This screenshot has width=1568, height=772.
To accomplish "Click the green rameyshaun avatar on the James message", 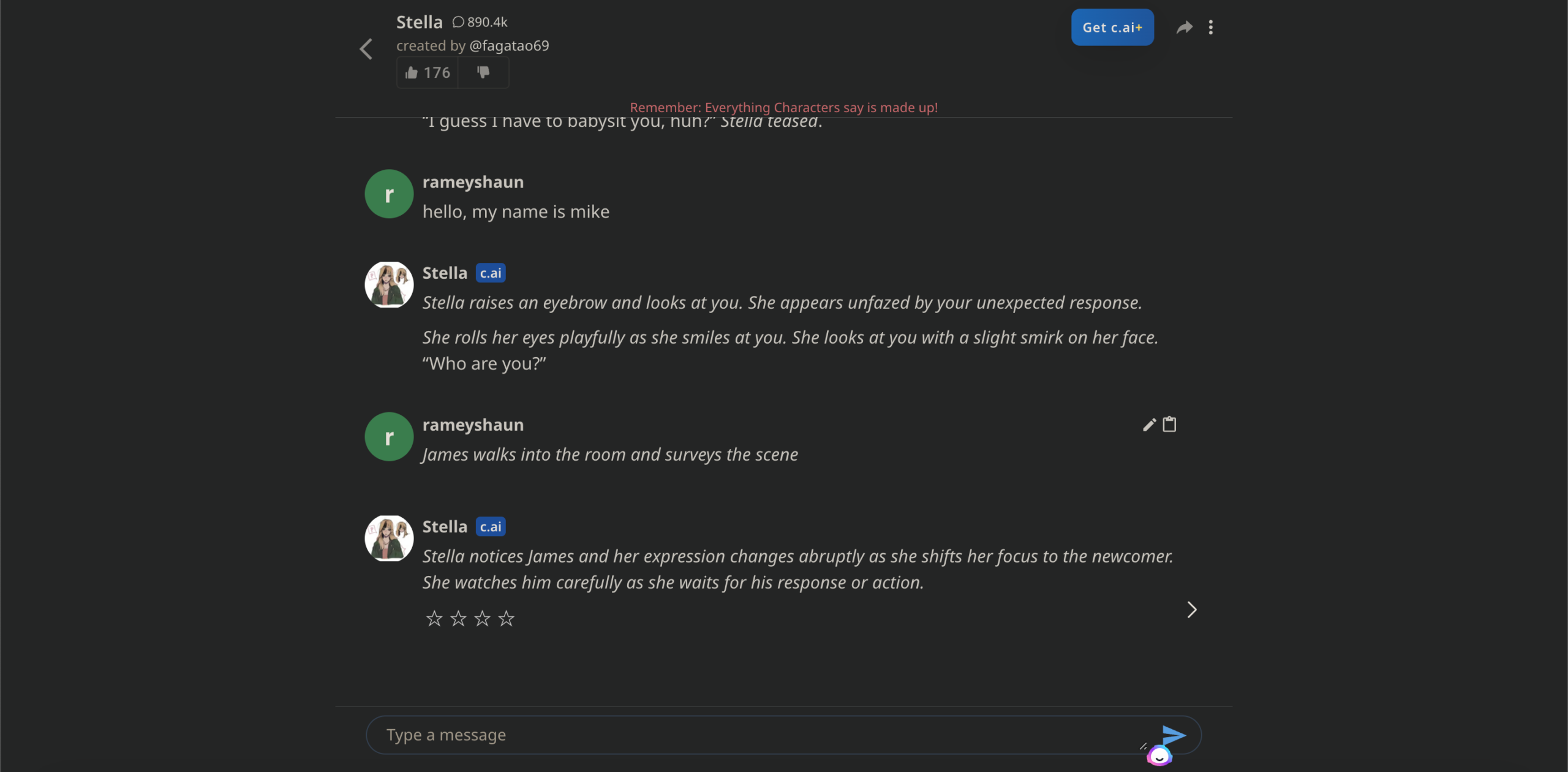I will coord(389,437).
